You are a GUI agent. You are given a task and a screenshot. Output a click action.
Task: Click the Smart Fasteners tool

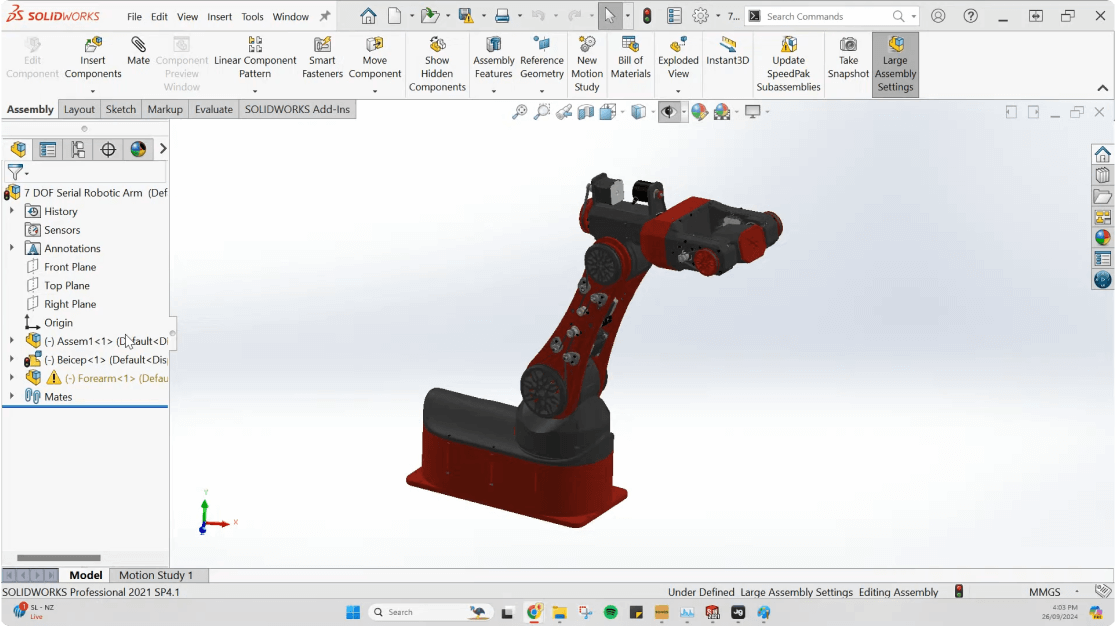[322, 58]
